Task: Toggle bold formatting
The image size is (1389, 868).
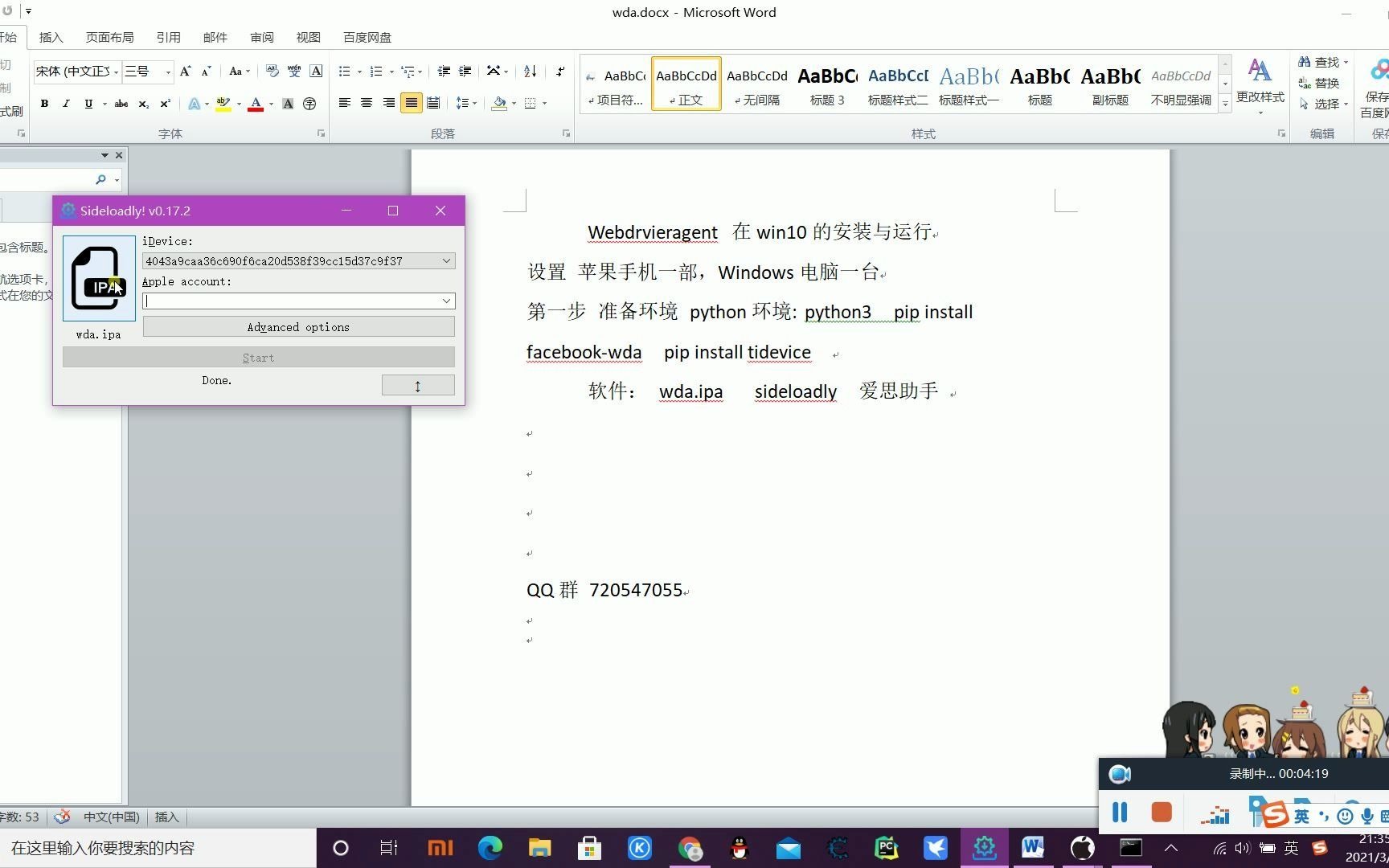Action: (44, 104)
